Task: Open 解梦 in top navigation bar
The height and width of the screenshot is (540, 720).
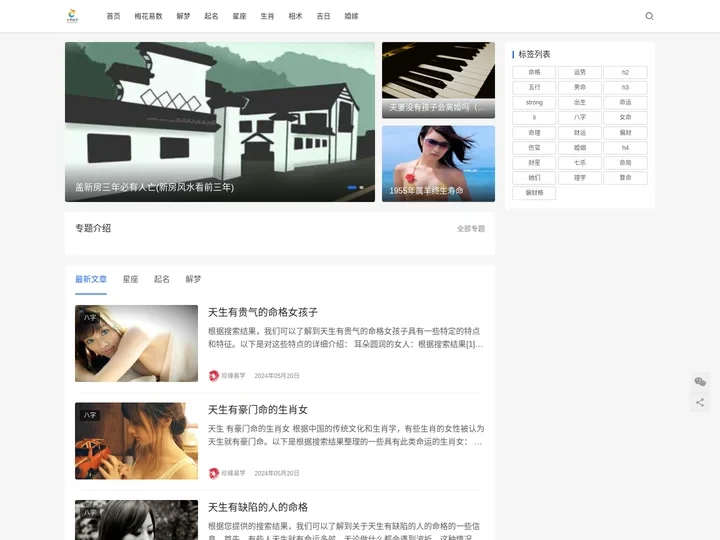Action: [x=183, y=16]
